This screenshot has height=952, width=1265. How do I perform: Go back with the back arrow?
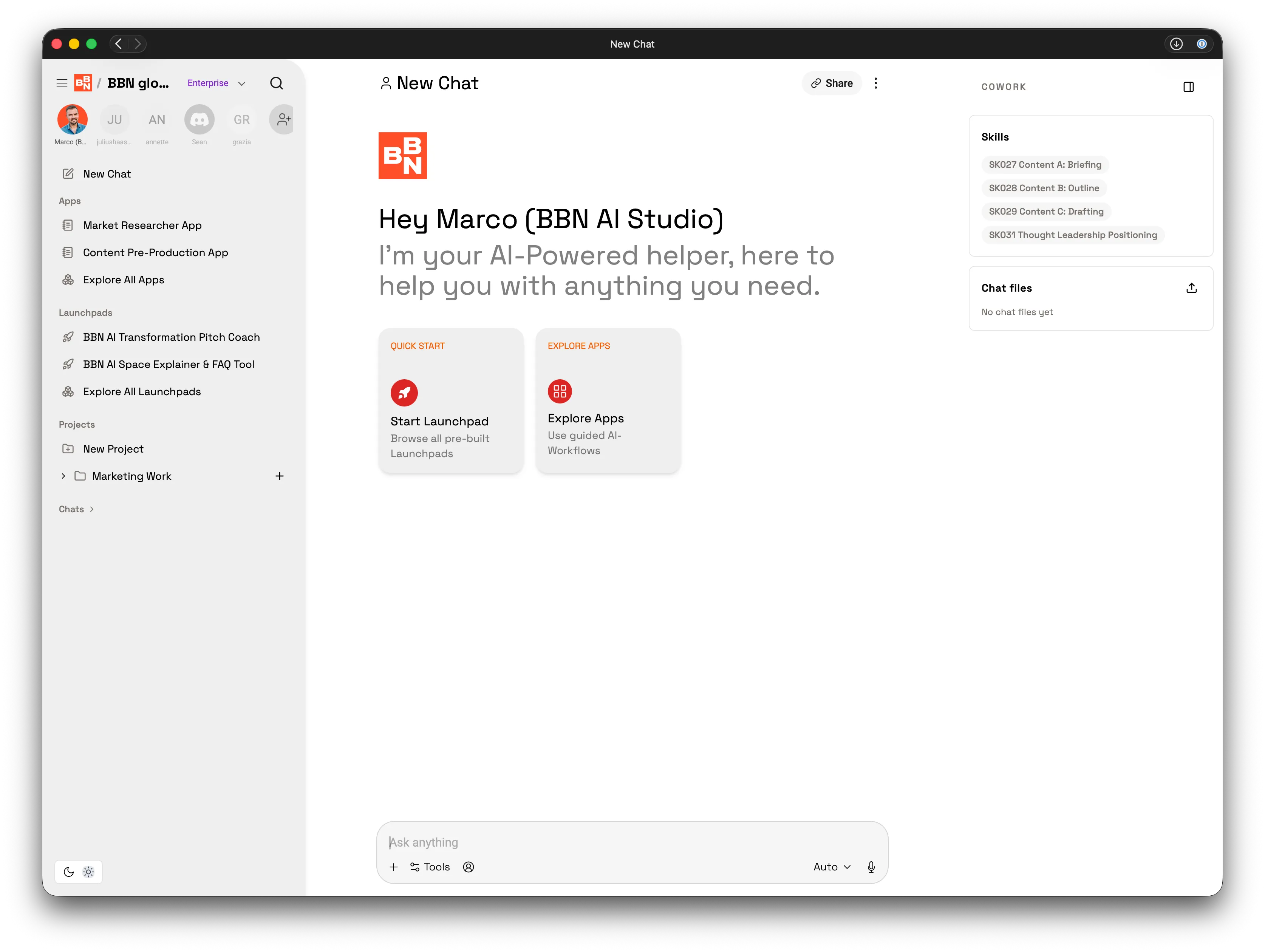pos(118,44)
